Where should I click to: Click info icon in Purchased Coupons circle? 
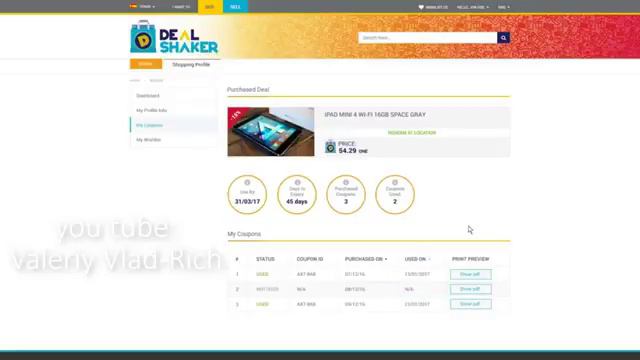point(346,182)
